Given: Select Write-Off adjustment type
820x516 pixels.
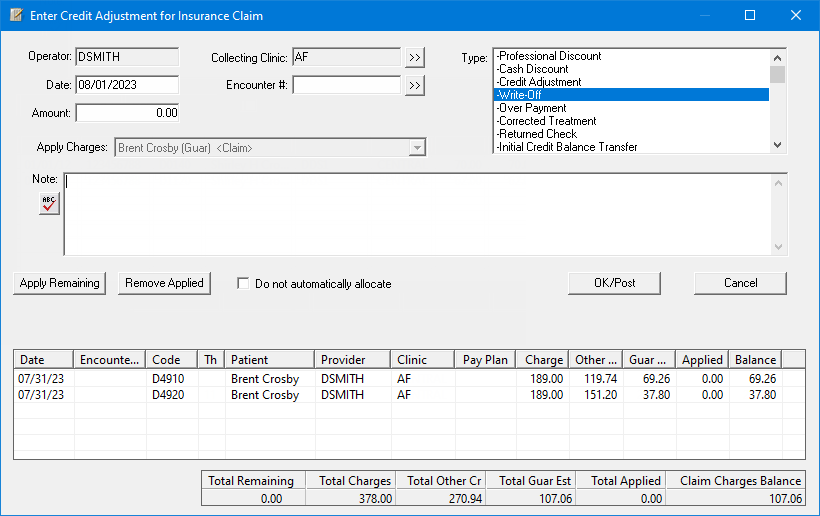Looking at the screenshot, I should point(631,95).
